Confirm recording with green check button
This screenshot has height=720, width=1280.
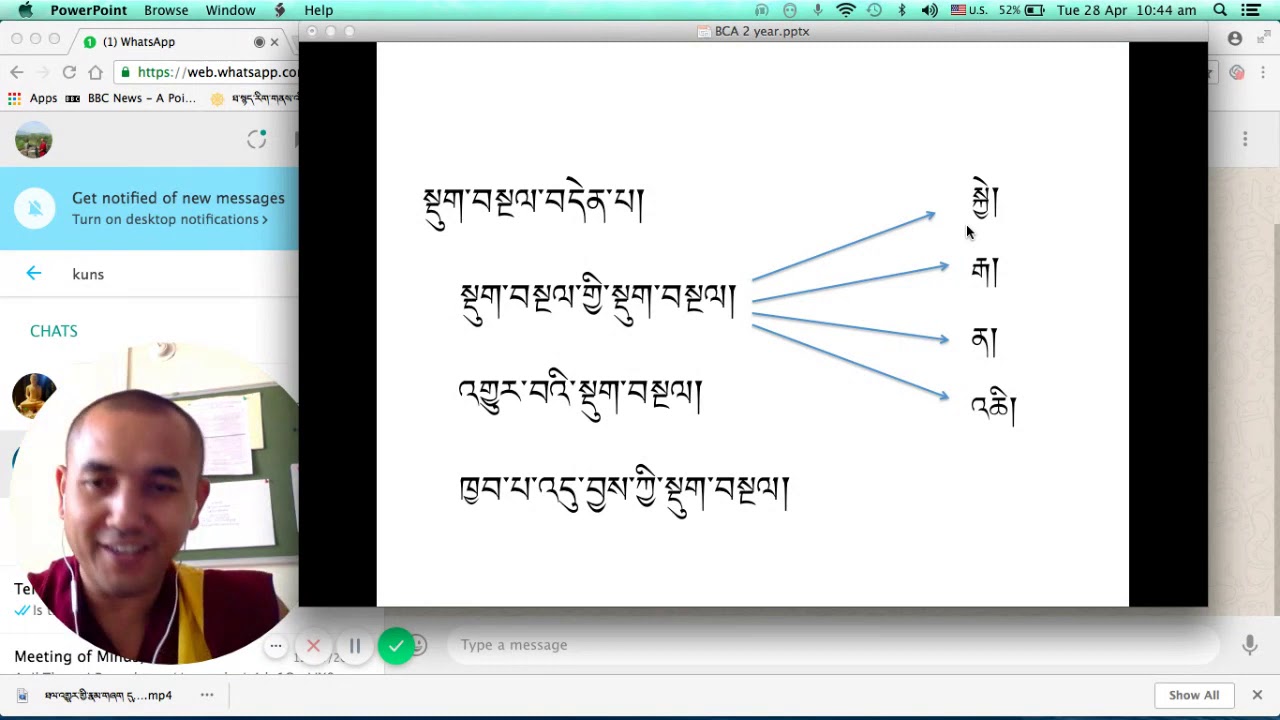pos(397,646)
